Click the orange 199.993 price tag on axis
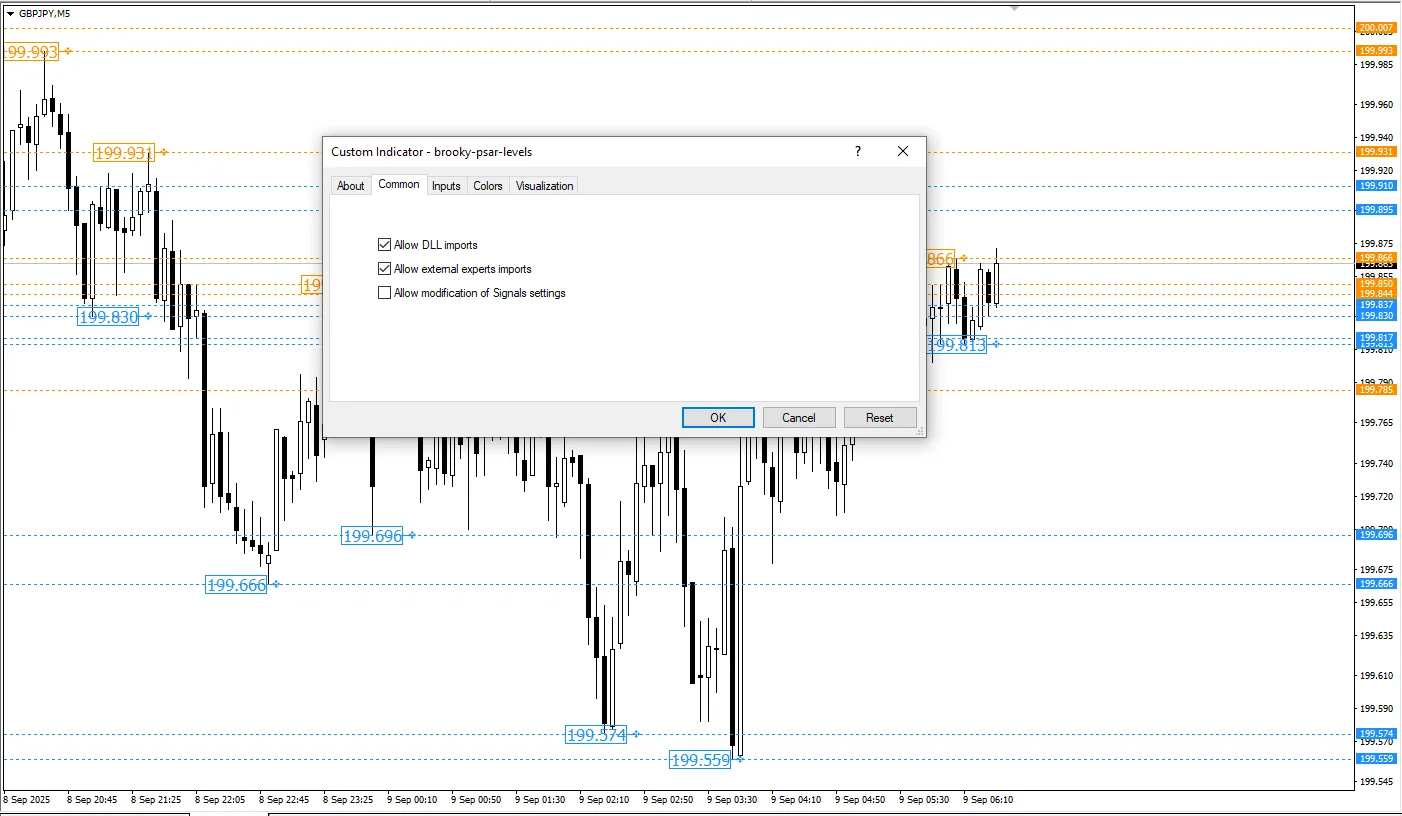This screenshot has height=816, width=1402. (x=1376, y=50)
